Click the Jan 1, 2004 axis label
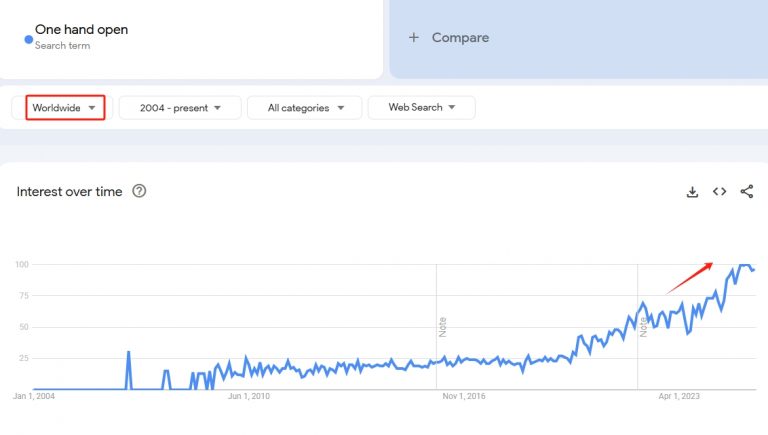Image resolution: width=768 pixels, height=435 pixels. (34, 396)
